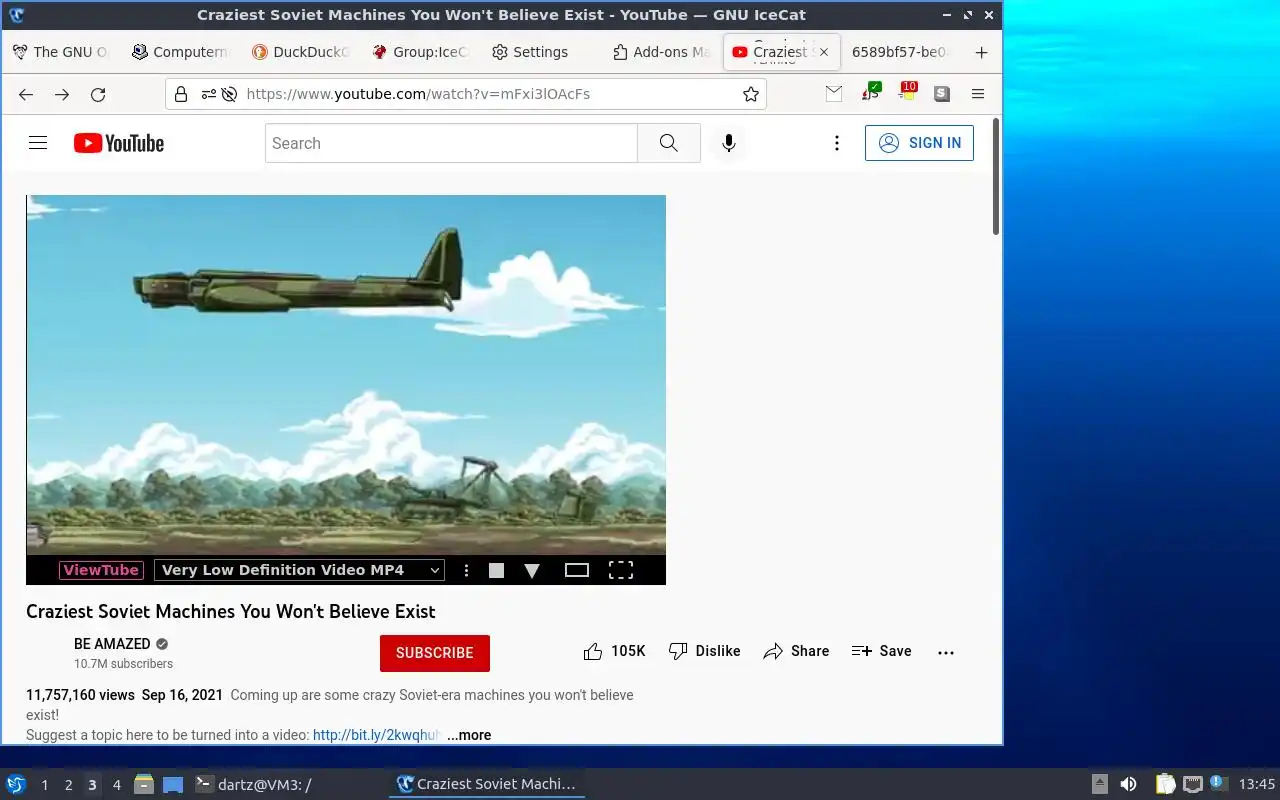Click the clipboard notes tray icon

point(1166,784)
